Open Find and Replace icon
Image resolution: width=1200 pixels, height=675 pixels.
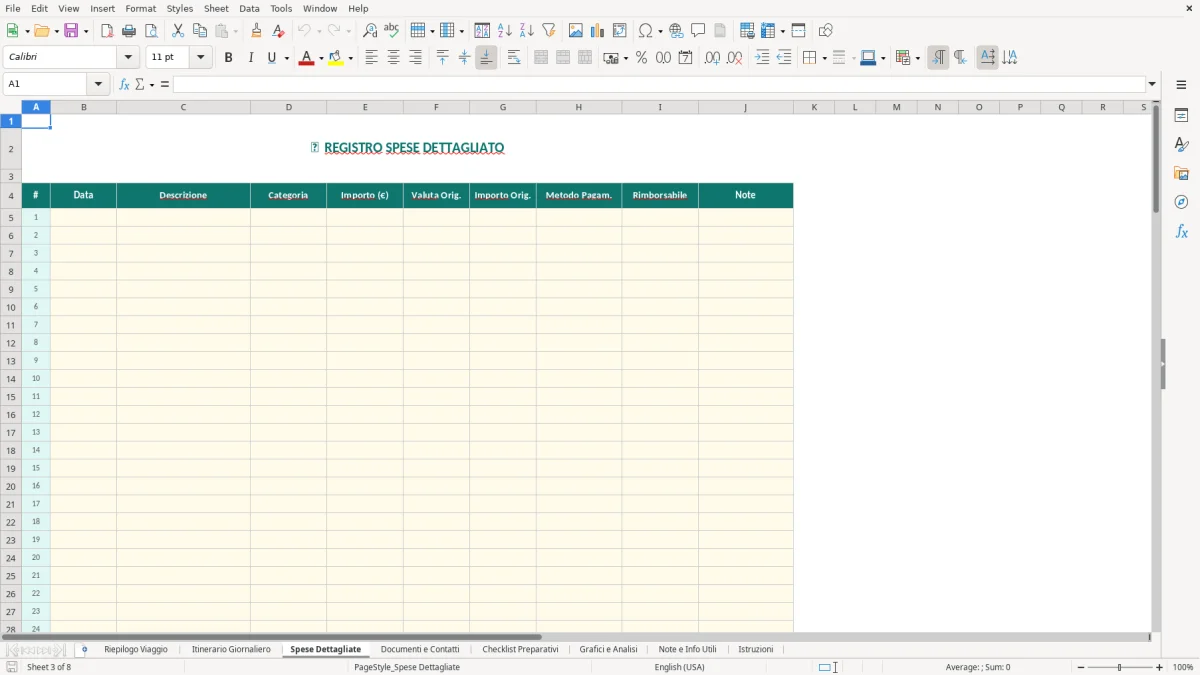[x=369, y=31]
